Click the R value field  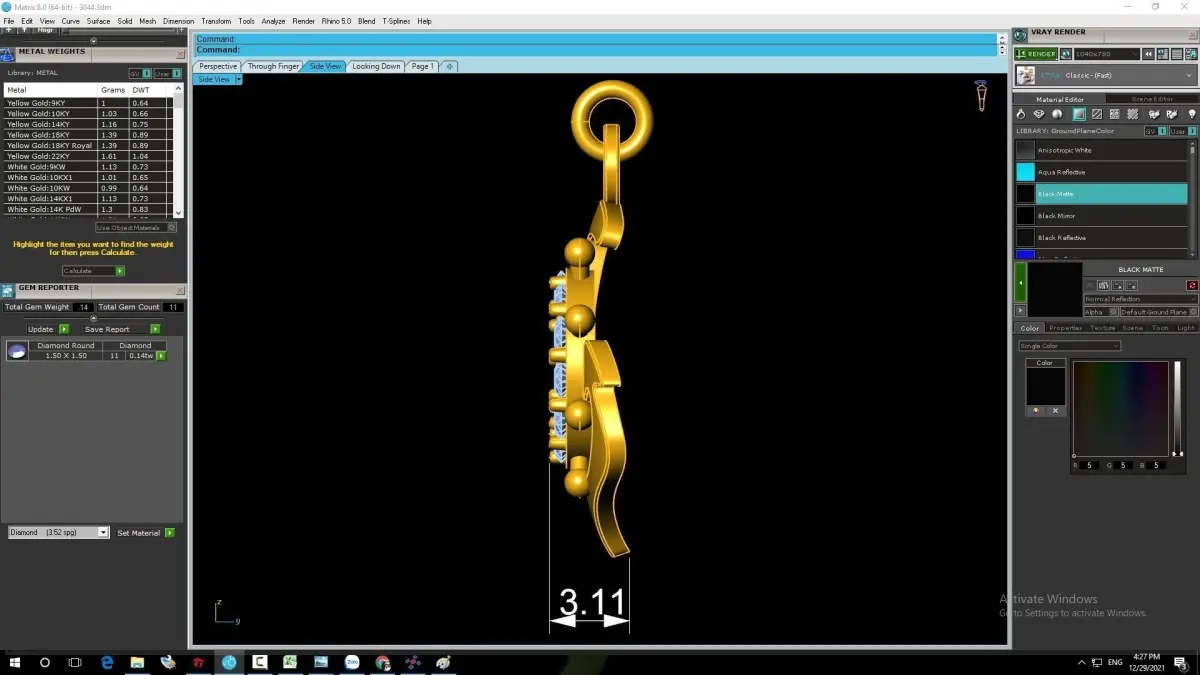pyautogui.click(x=1091, y=465)
